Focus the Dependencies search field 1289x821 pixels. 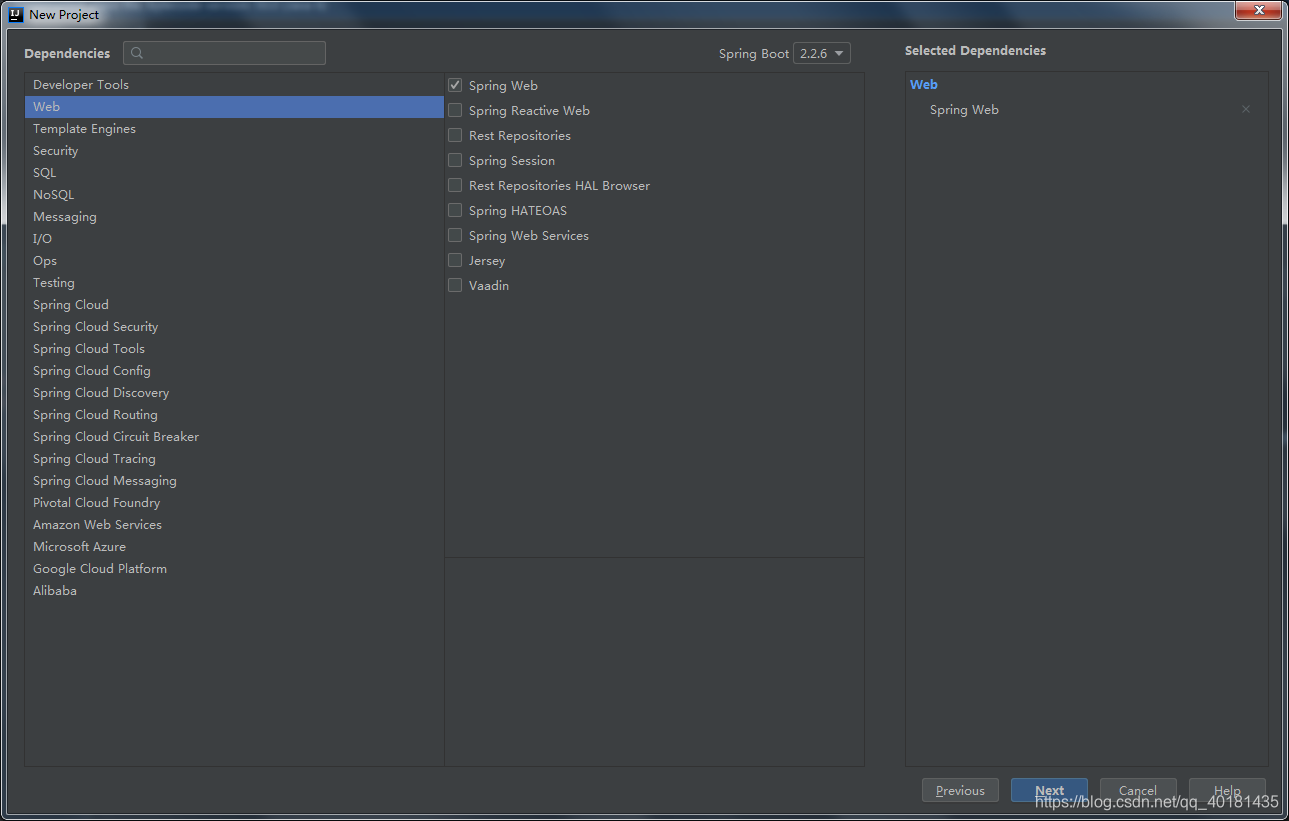tap(225, 53)
